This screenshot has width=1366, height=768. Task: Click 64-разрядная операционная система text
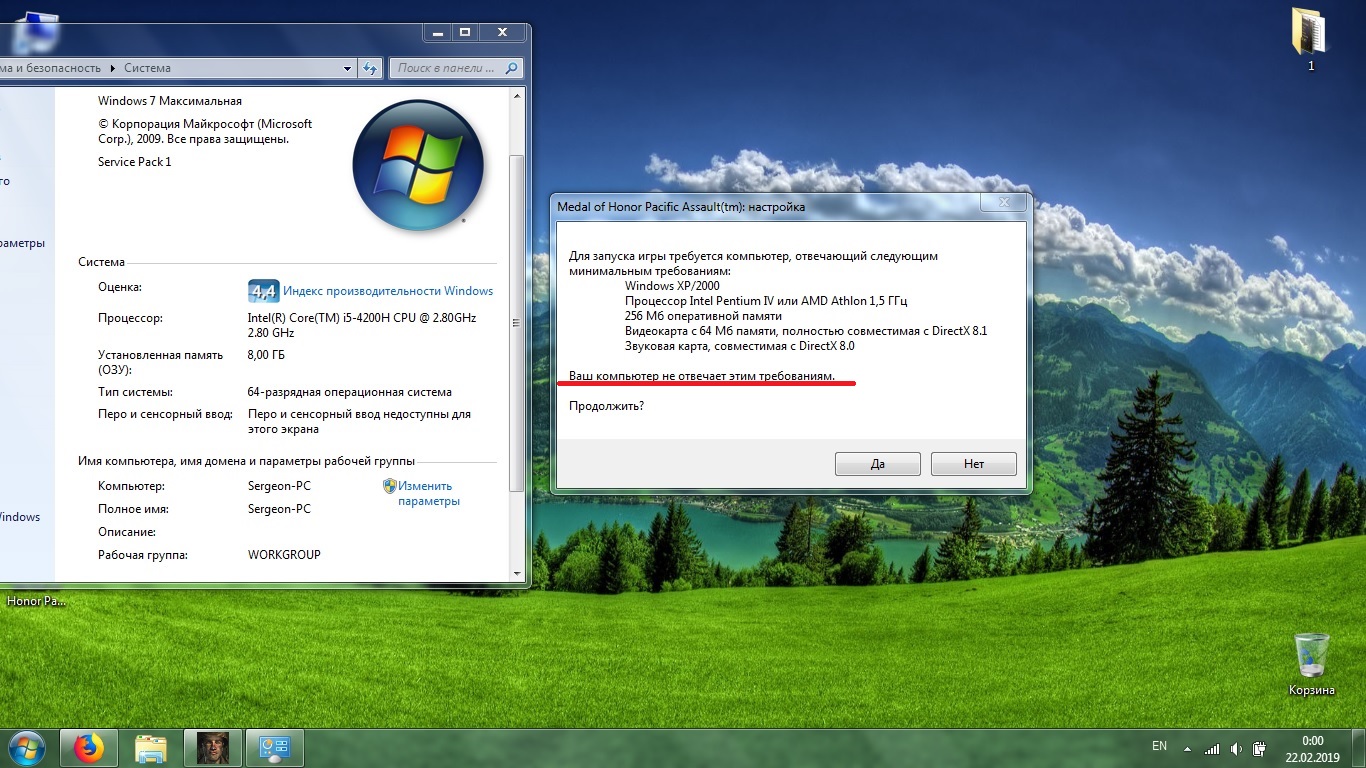click(x=349, y=392)
